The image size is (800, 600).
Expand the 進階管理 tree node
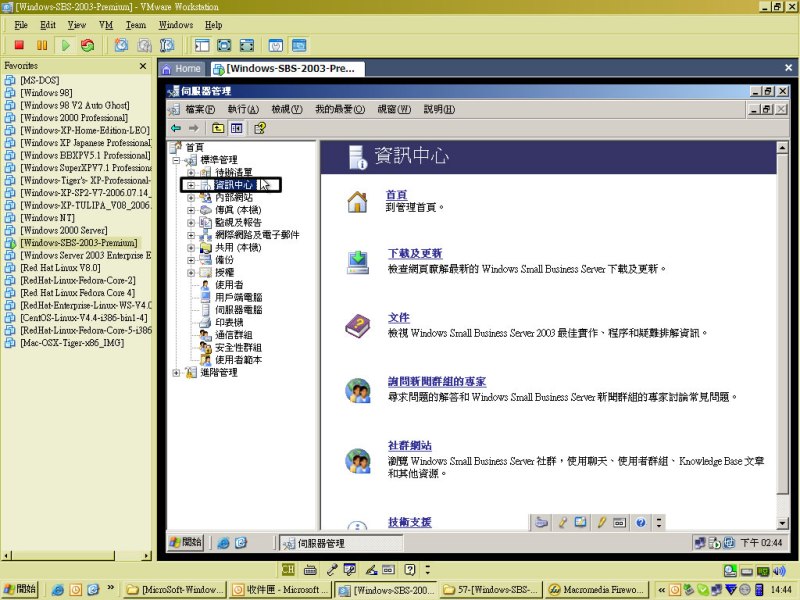[x=176, y=373]
